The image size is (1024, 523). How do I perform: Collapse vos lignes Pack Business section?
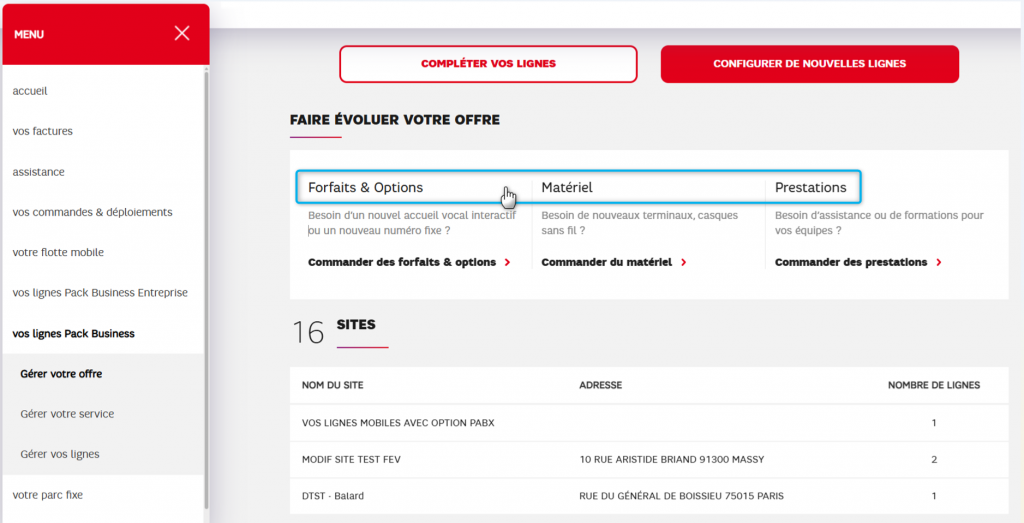(73, 333)
